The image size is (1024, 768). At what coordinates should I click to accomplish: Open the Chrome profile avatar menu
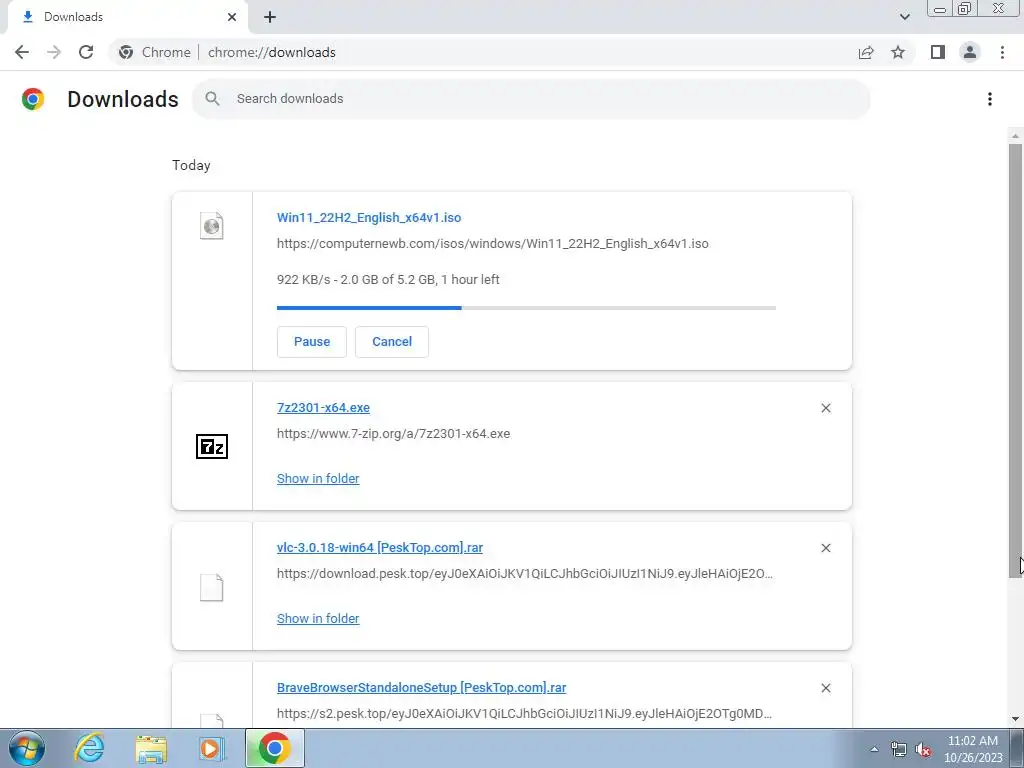pos(970,52)
